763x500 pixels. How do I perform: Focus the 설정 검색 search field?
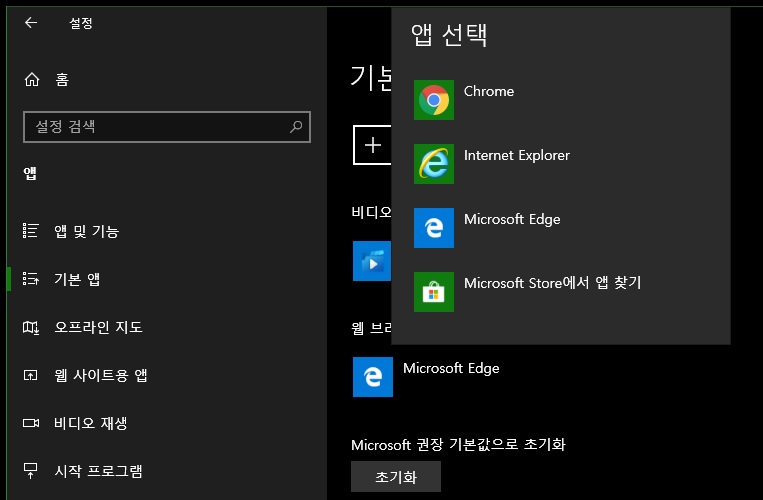[x=166, y=127]
